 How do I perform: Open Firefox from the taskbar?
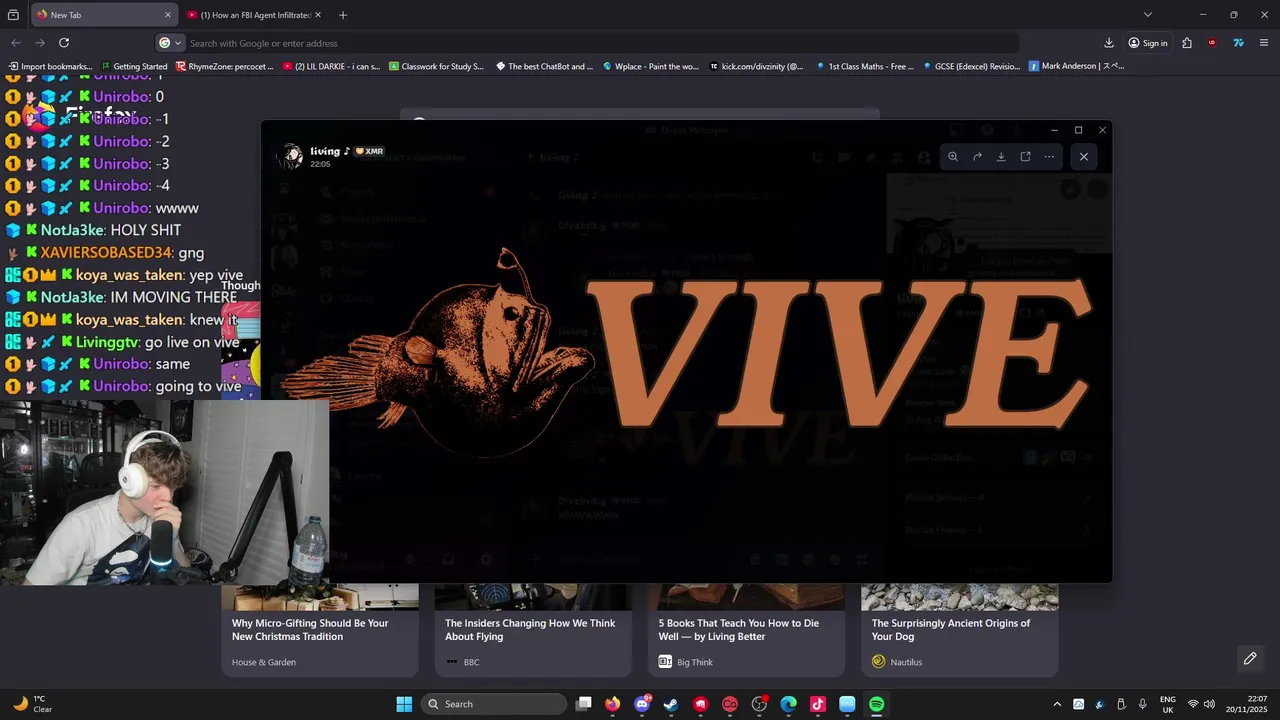tap(613, 704)
